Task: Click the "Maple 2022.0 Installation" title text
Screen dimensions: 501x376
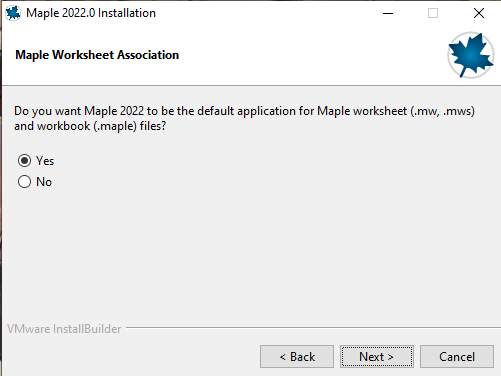Action: coord(91,13)
